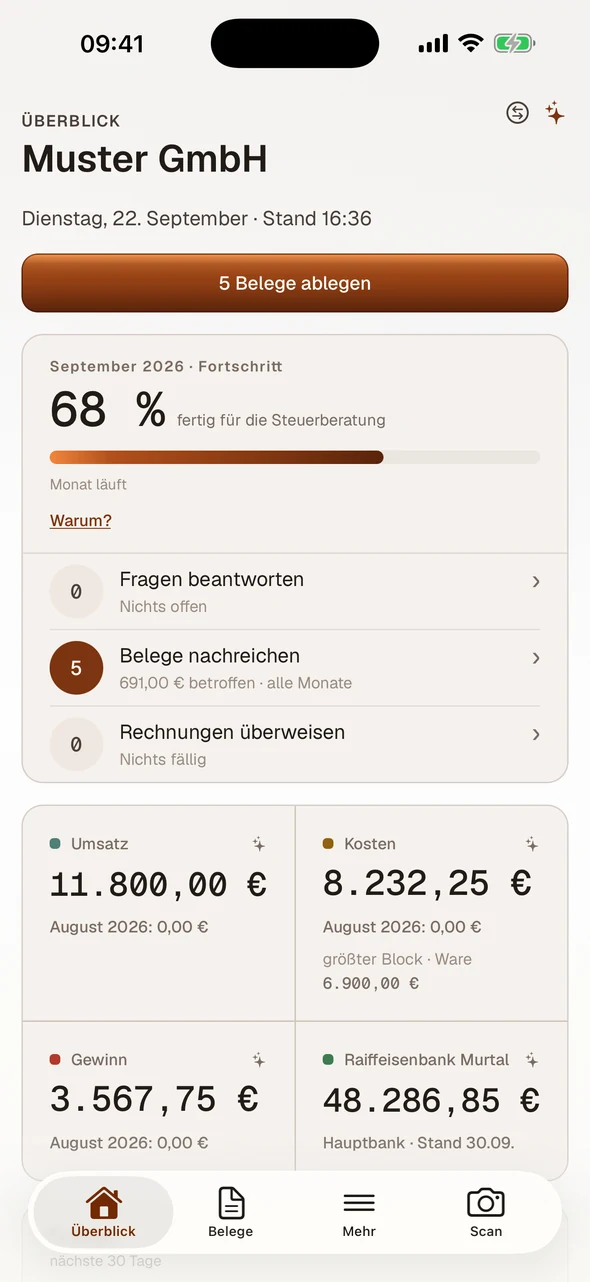The width and height of the screenshot is (590, 1282).
Task: Expand the Fragen beantworten chevron
Action: tap(536, 581)
